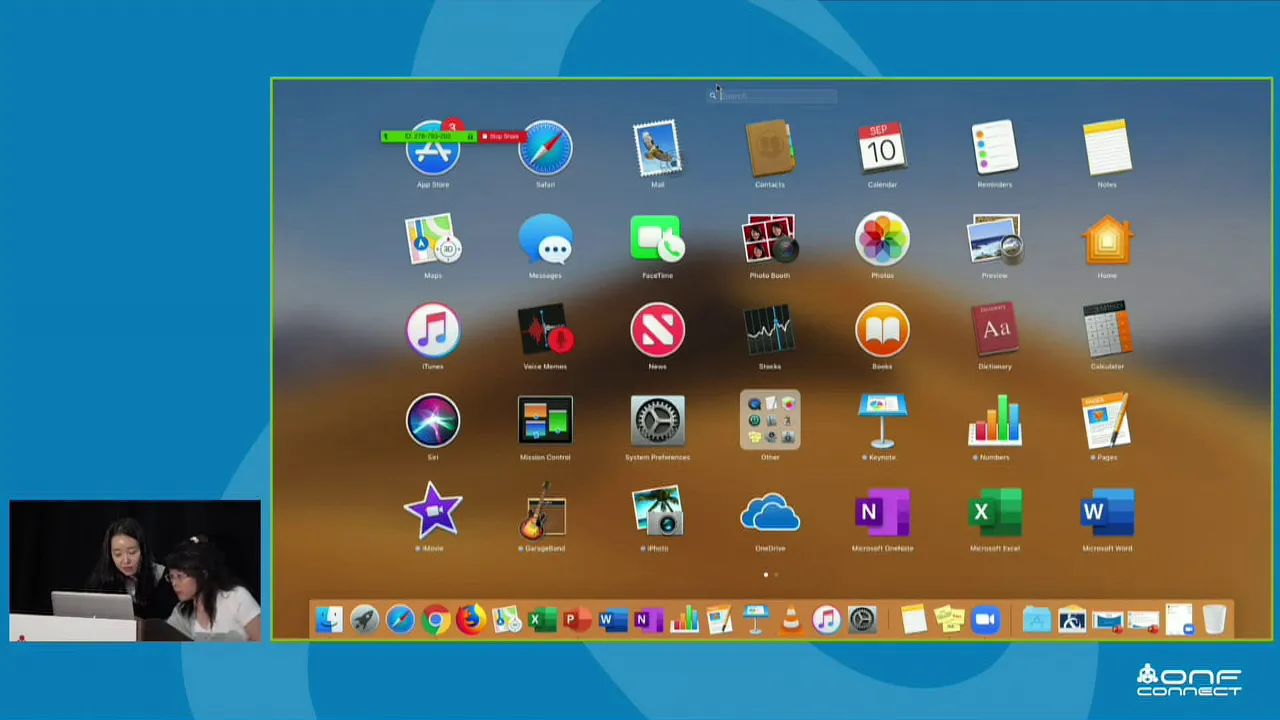Launch Photo Booth
The image size is (1280, 720).
[x=769, y=240]
